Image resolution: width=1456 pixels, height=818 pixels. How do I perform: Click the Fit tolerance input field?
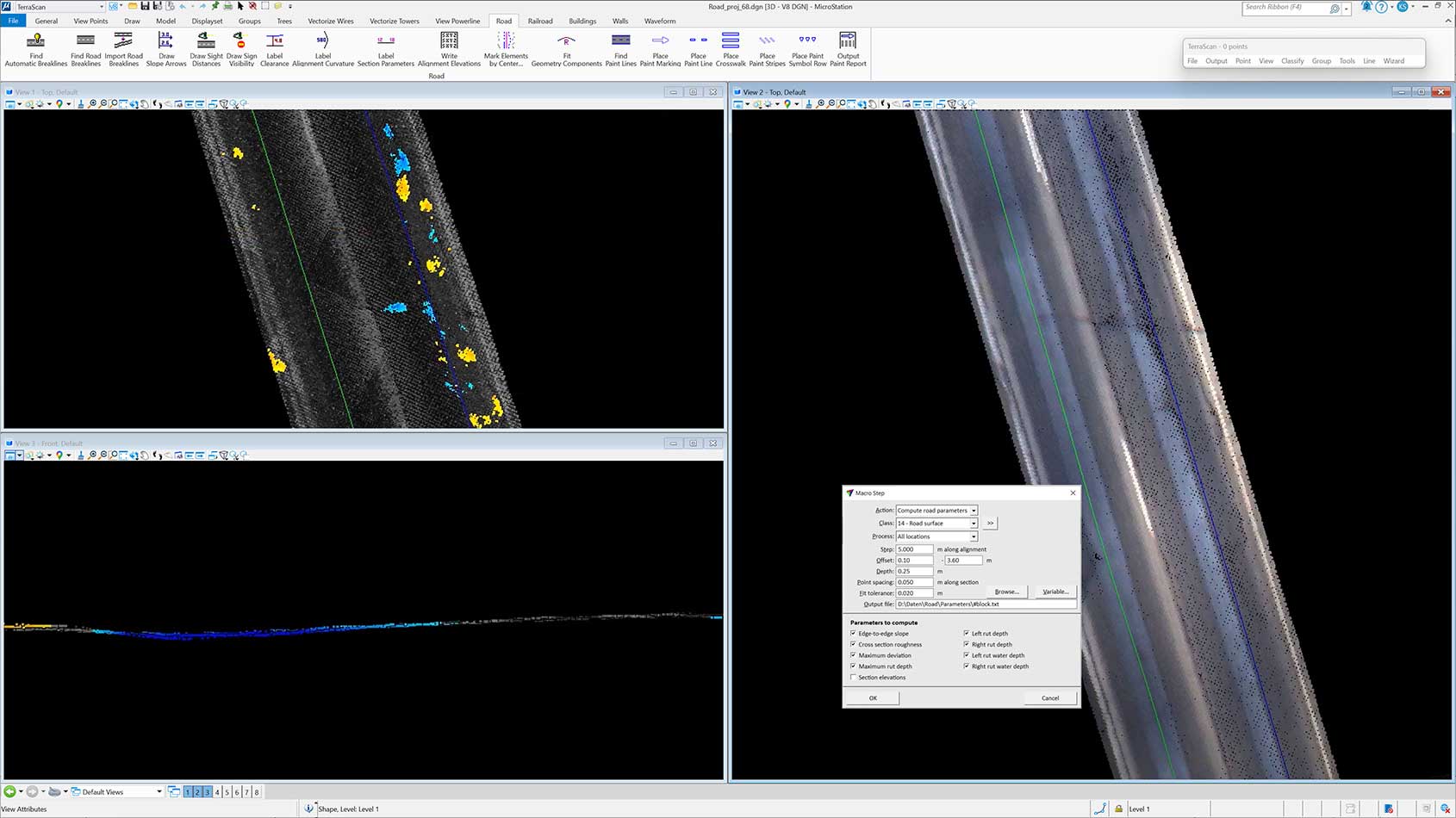pos(914,593)
